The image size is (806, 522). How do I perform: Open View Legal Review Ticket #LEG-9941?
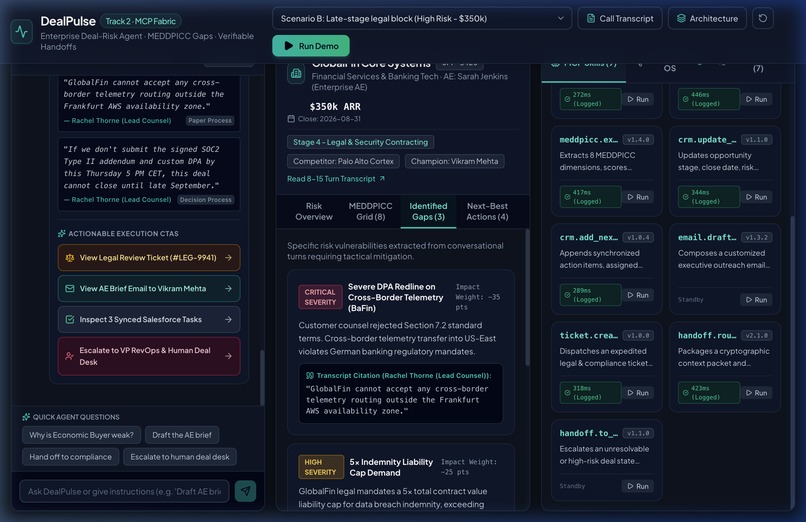tap(149, 258)
